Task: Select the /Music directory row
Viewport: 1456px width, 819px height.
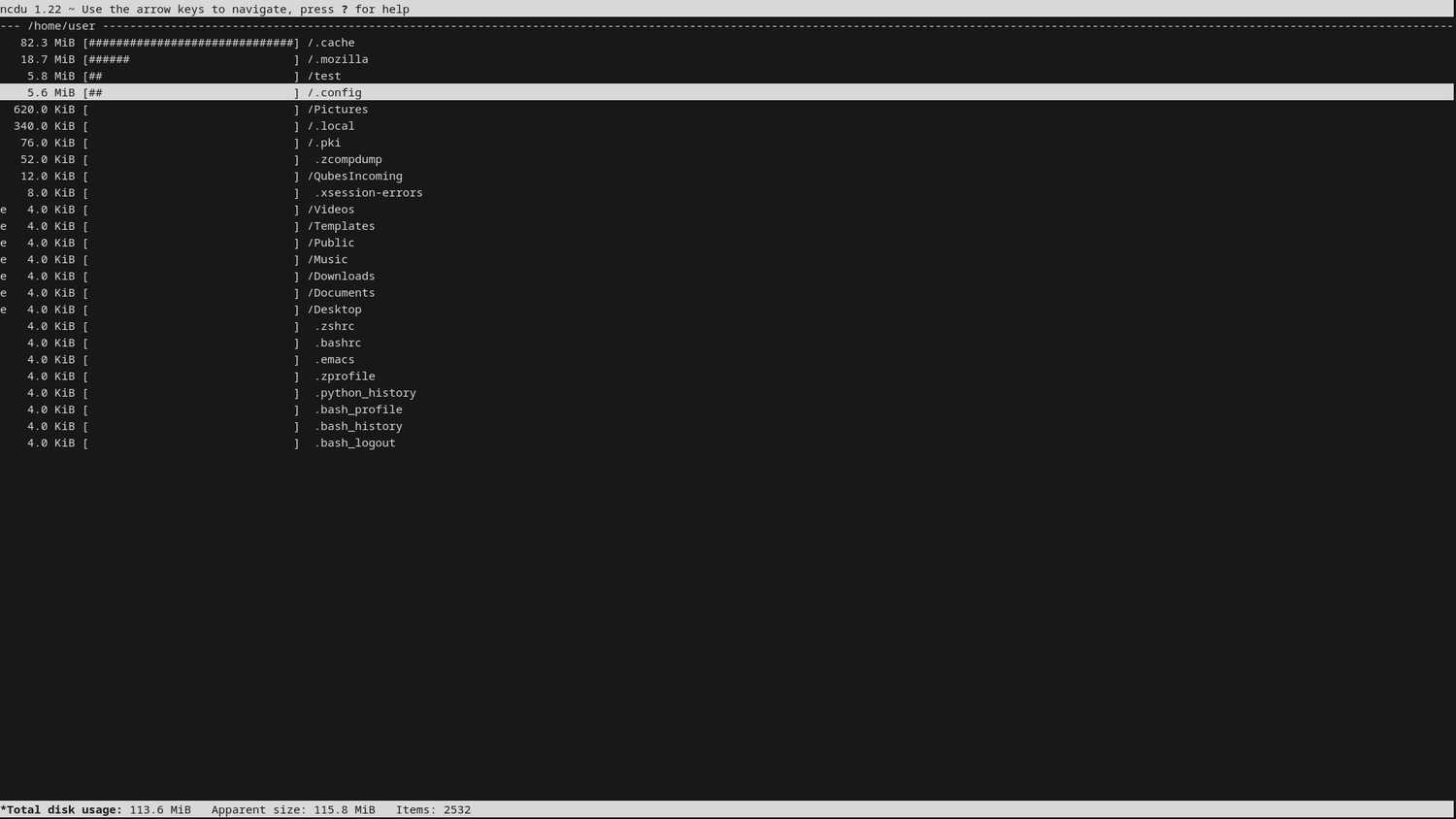Action: point(727,259)
